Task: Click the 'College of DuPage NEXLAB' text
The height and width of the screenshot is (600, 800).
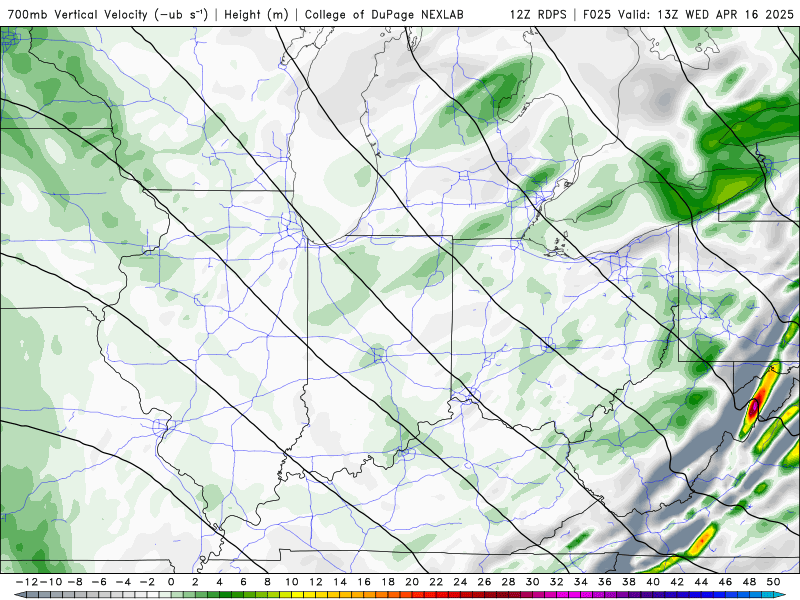Action: tap(384, 14)
